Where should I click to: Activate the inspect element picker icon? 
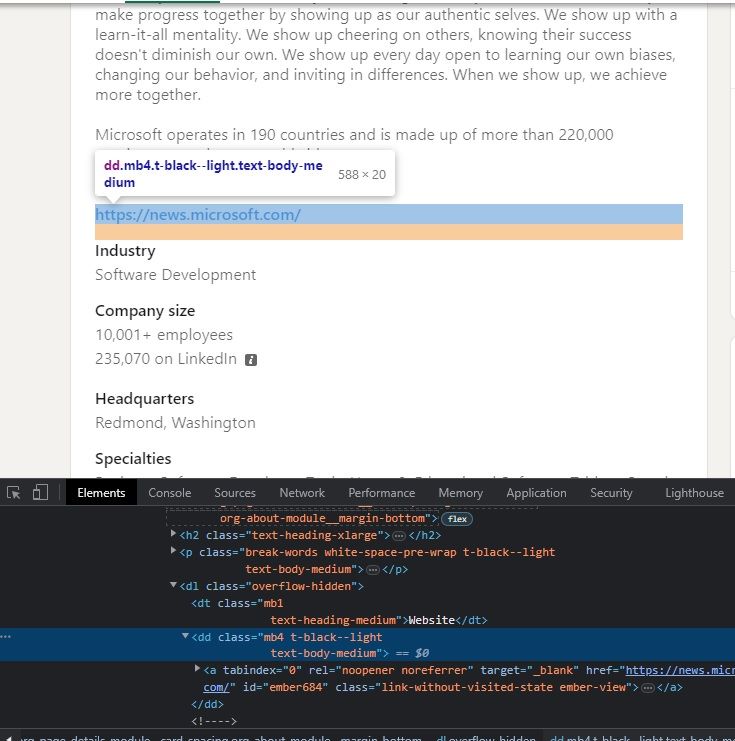coord(14,493)
